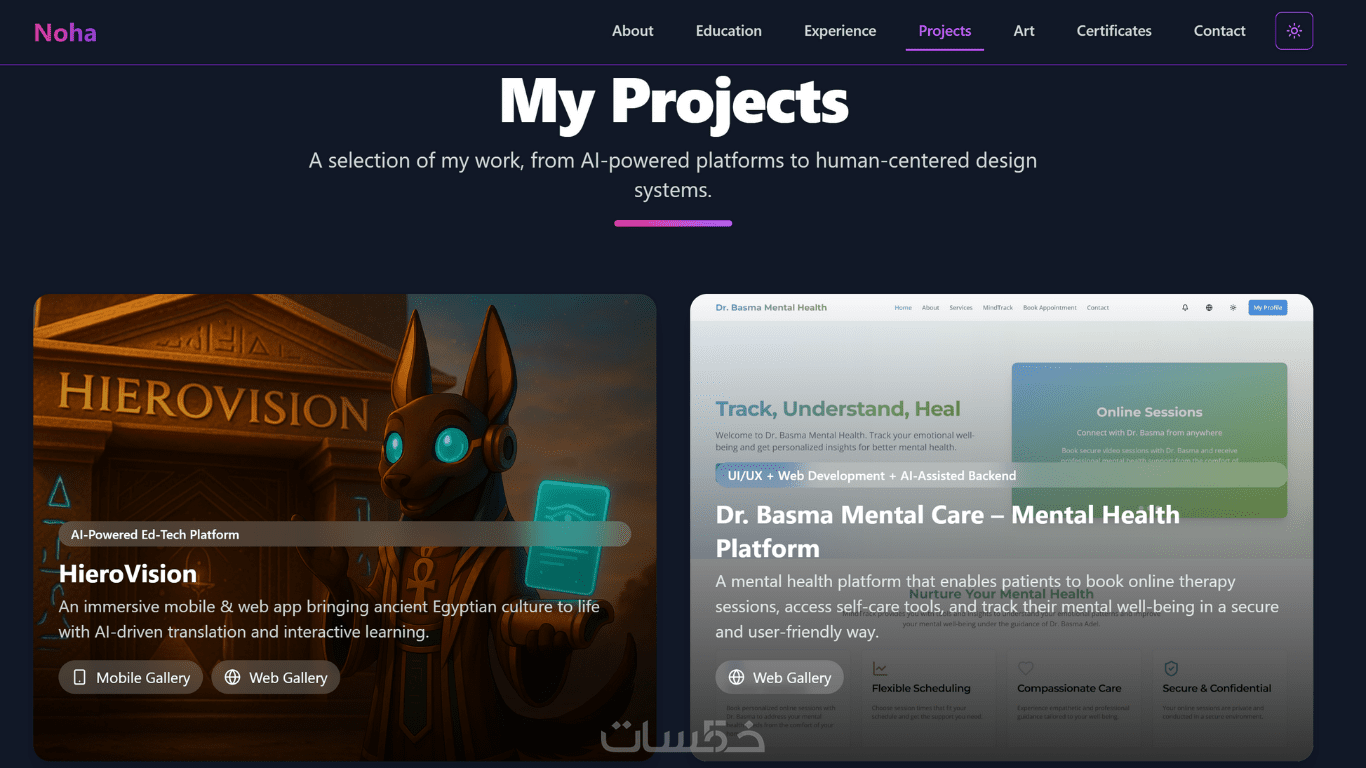Go to the Education nav link

tap(729, 31)
